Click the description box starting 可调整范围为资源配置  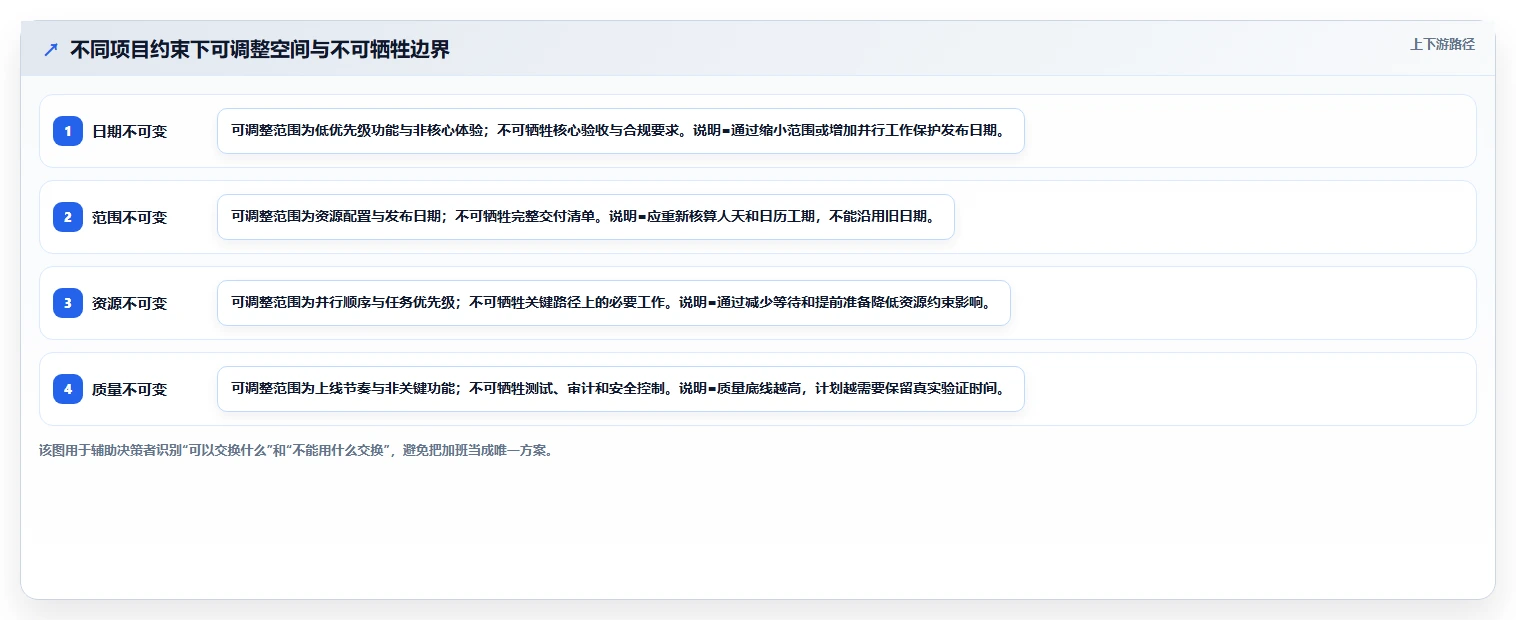pyautogui.click(x=586, y=217)
